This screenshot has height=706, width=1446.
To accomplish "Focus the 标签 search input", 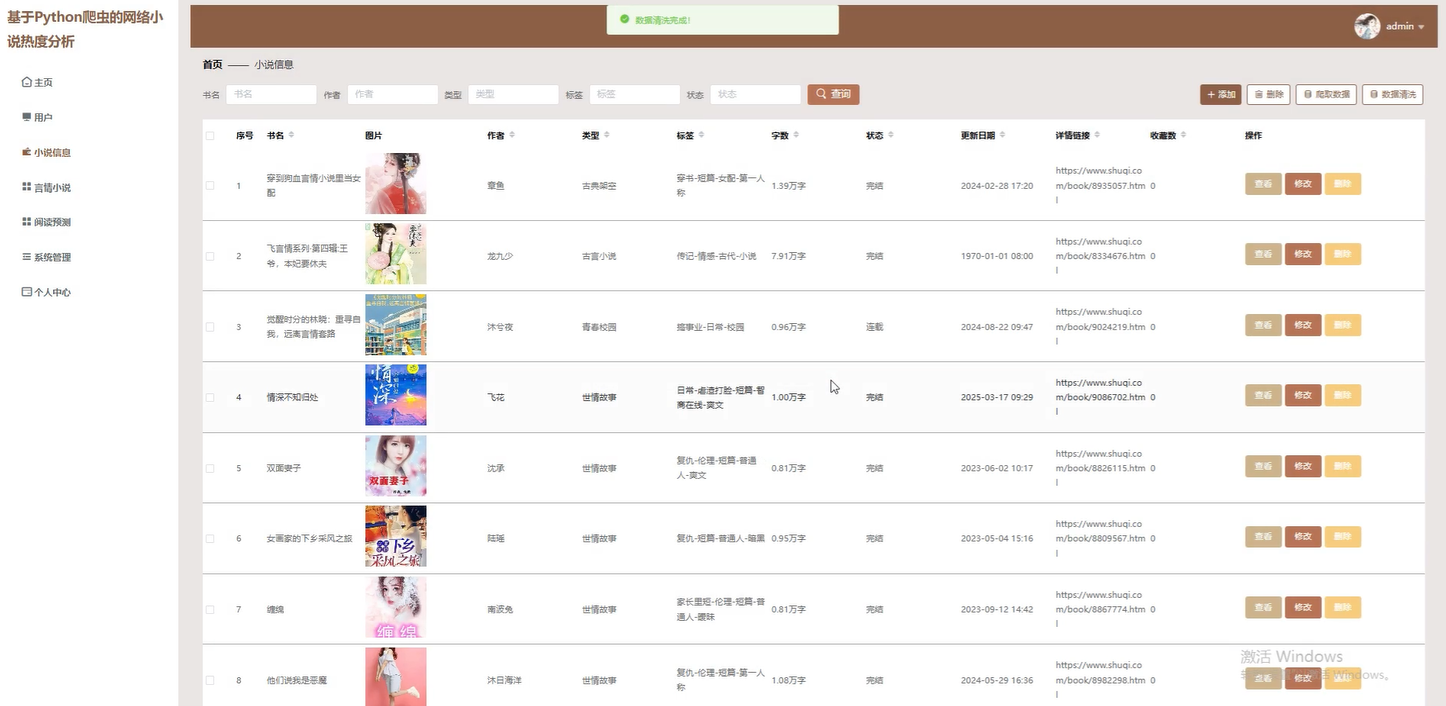I will (635, 94).
